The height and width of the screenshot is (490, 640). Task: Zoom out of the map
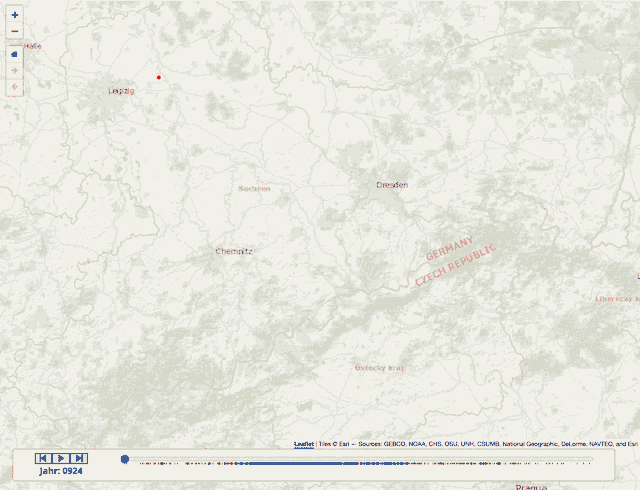pos(14,31)
